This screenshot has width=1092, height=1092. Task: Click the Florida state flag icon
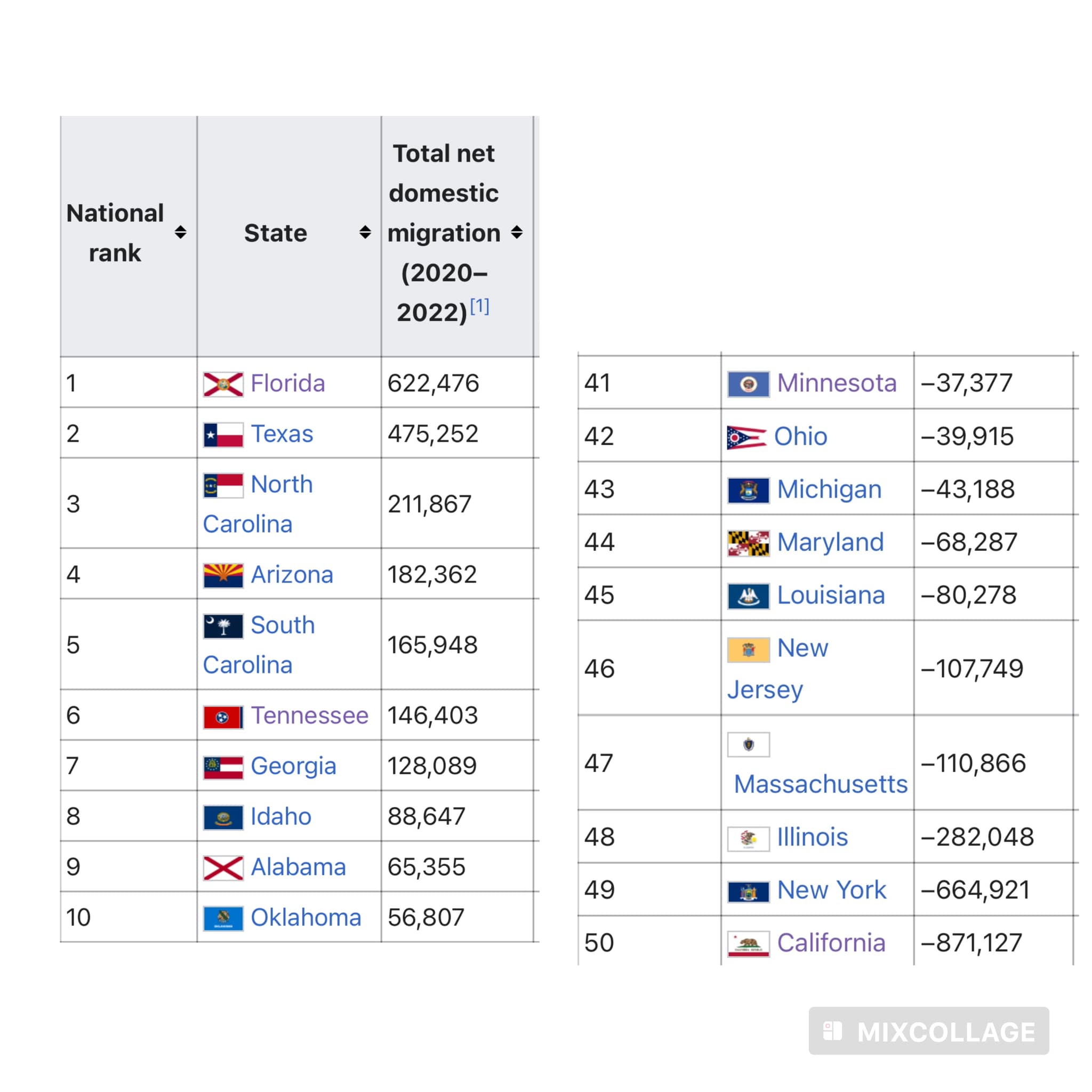point(223,384)
